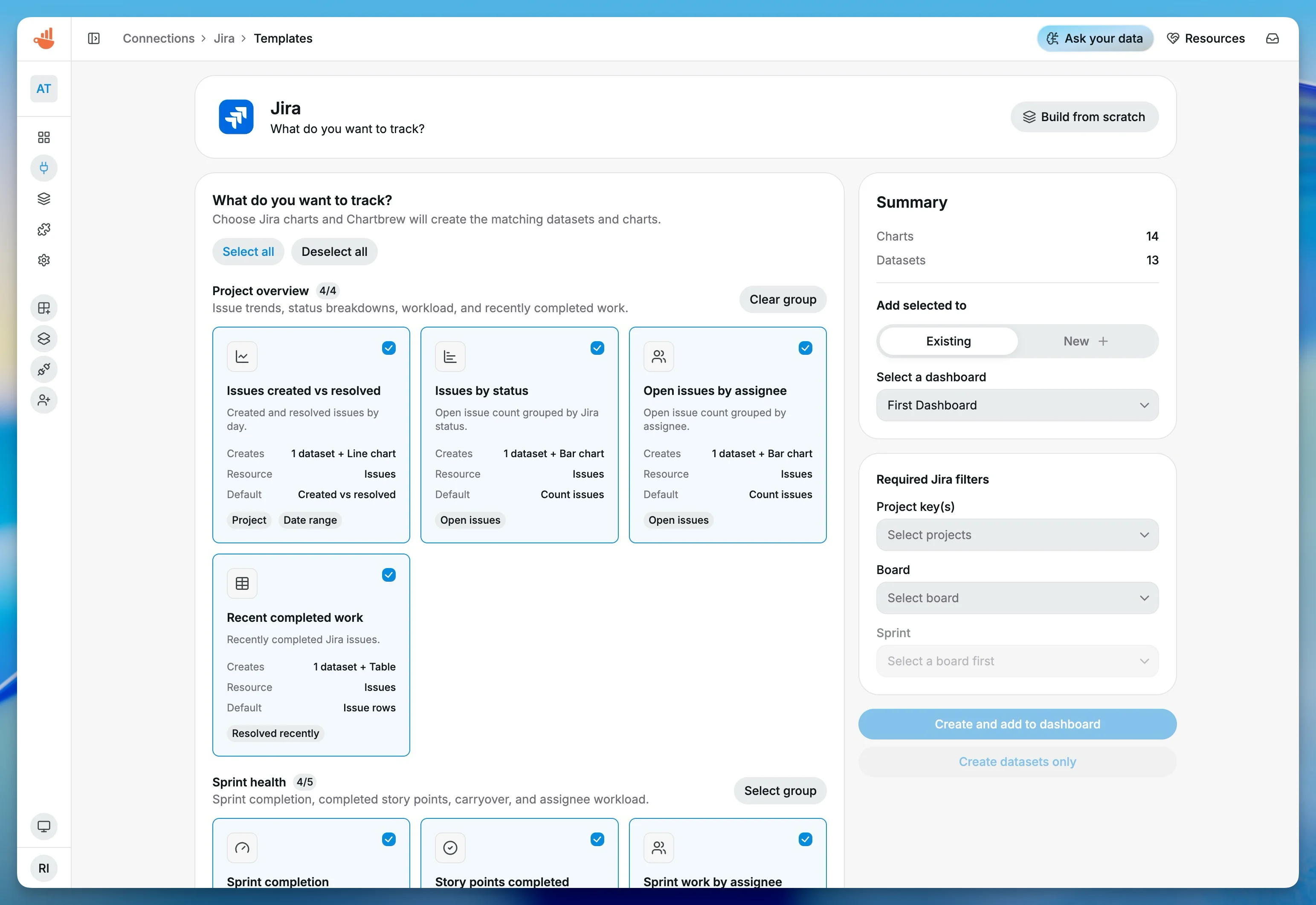Click the create dashboard grid-plus icon

(x=43, y=308)
